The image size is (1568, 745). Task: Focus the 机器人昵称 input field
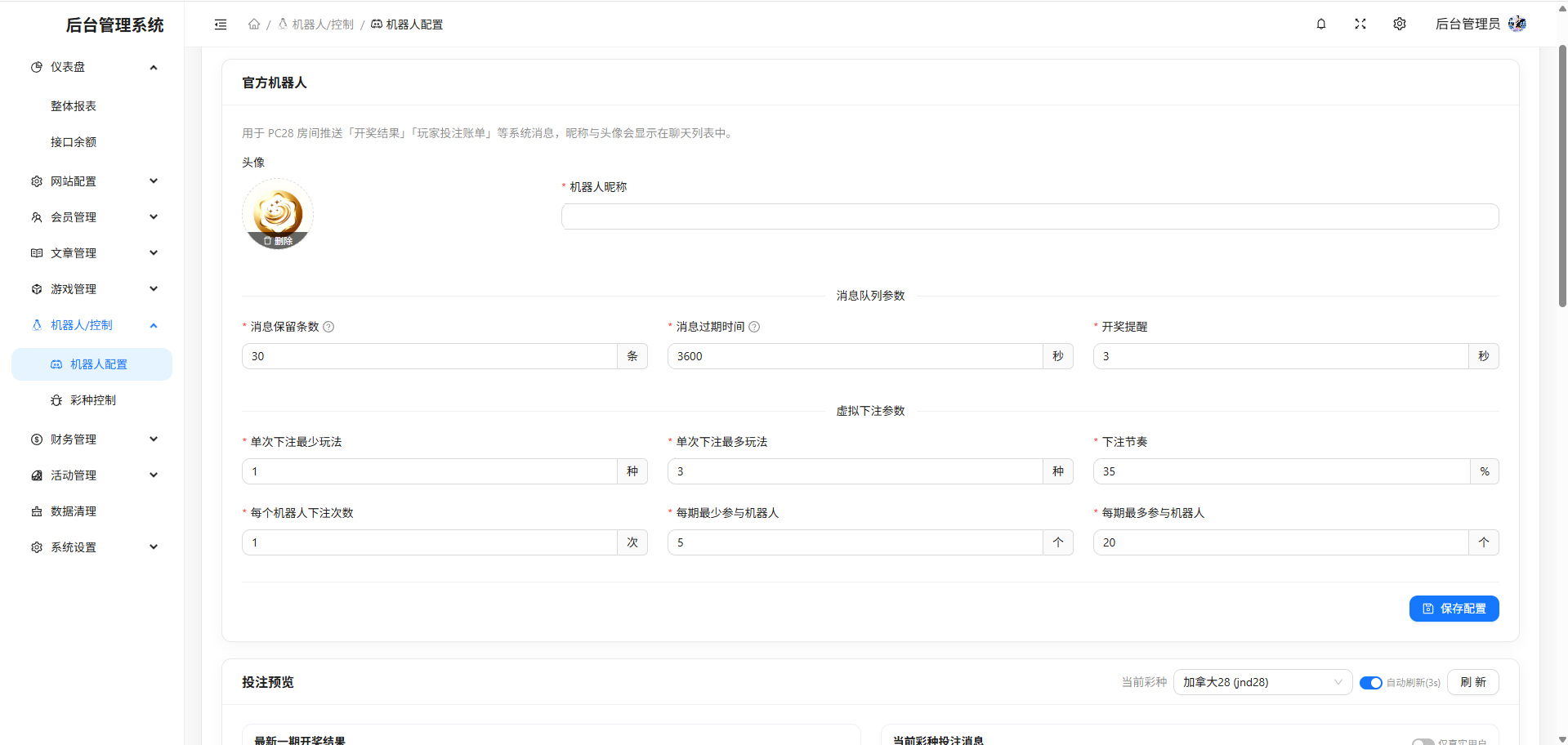pyautogui.click(x=1030, y=216)
